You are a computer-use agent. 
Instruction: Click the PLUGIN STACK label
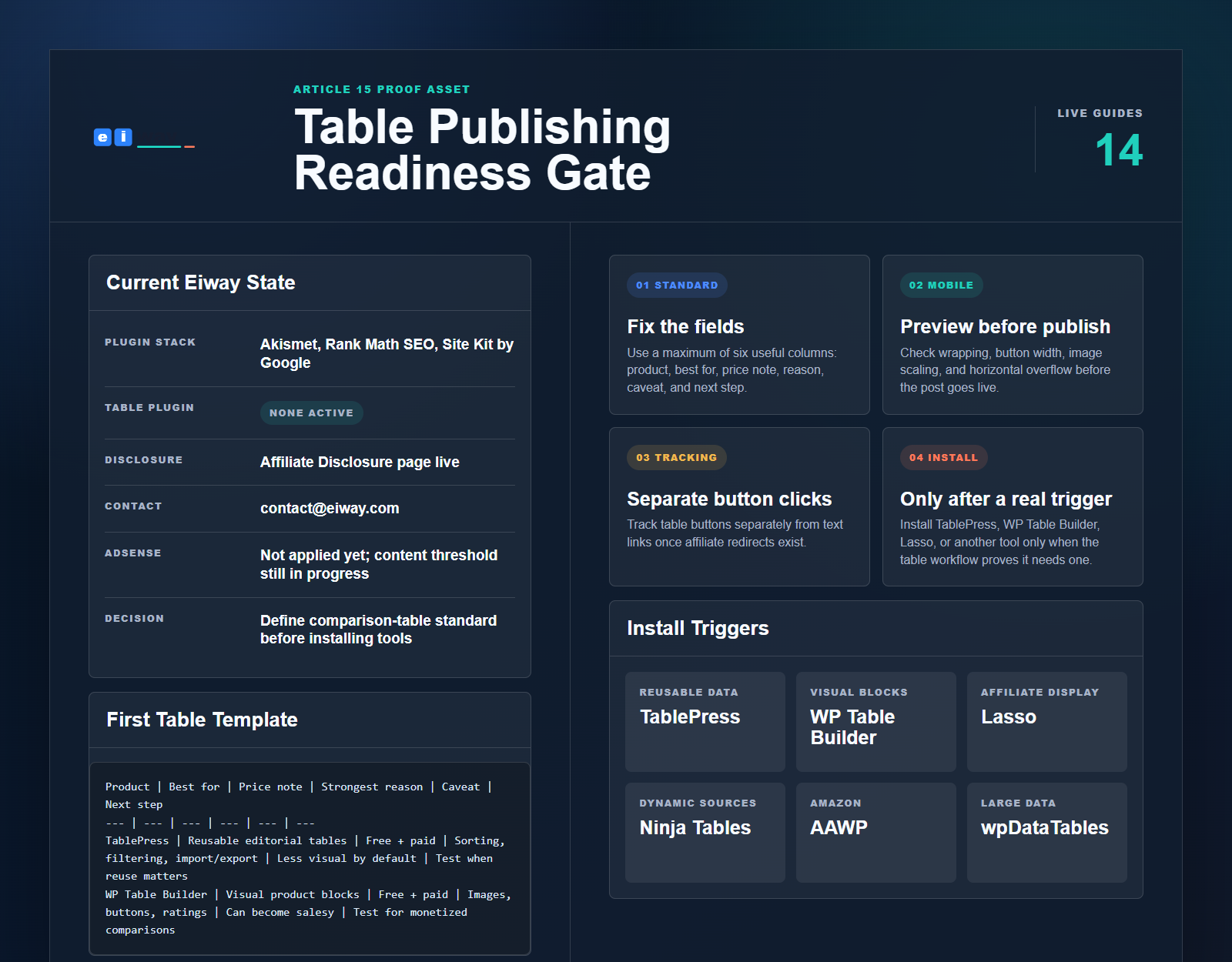click(150, 342)
